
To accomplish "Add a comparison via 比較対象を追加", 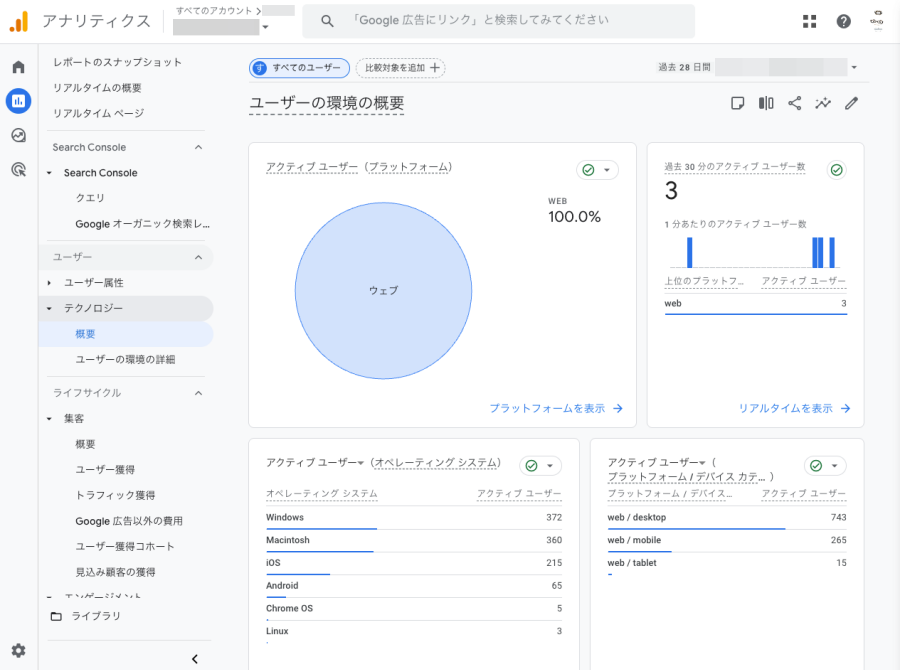I will 401,68.
